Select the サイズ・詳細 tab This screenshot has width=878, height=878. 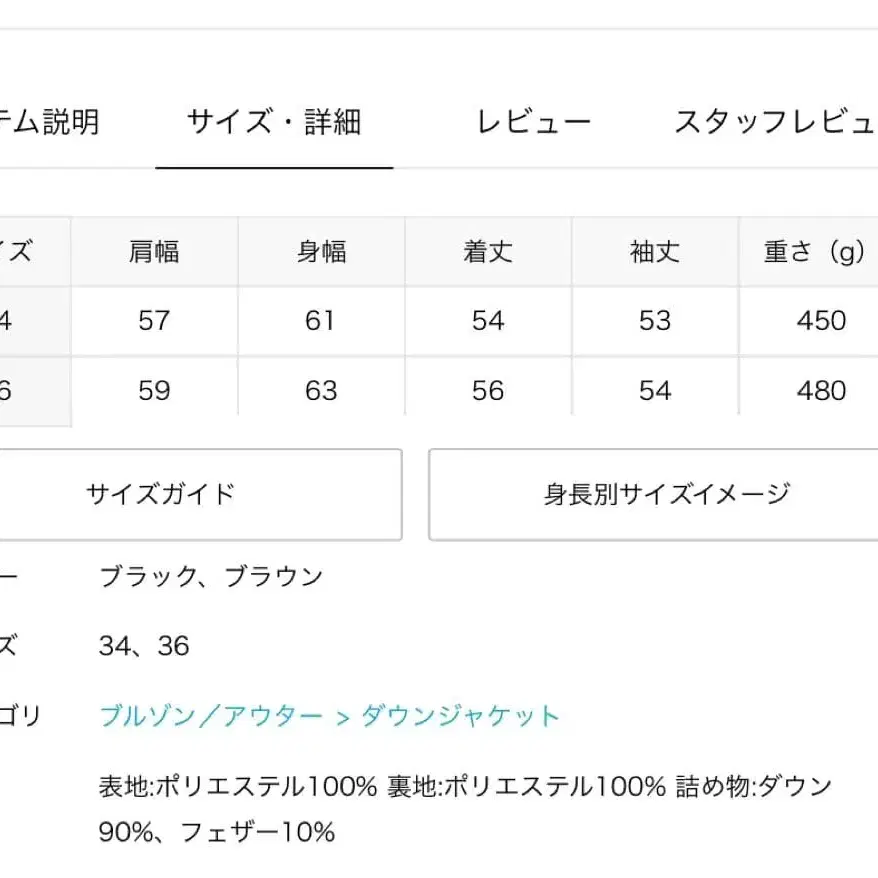(274, 123)
